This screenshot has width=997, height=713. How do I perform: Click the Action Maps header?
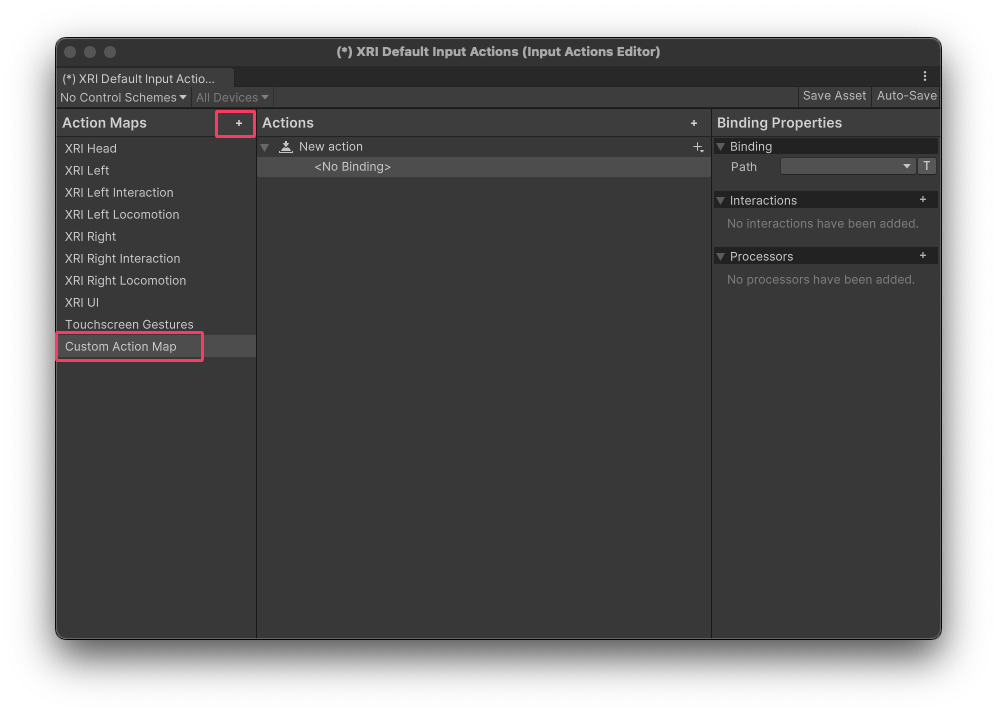pyautogui.click(x=104, y=123)
